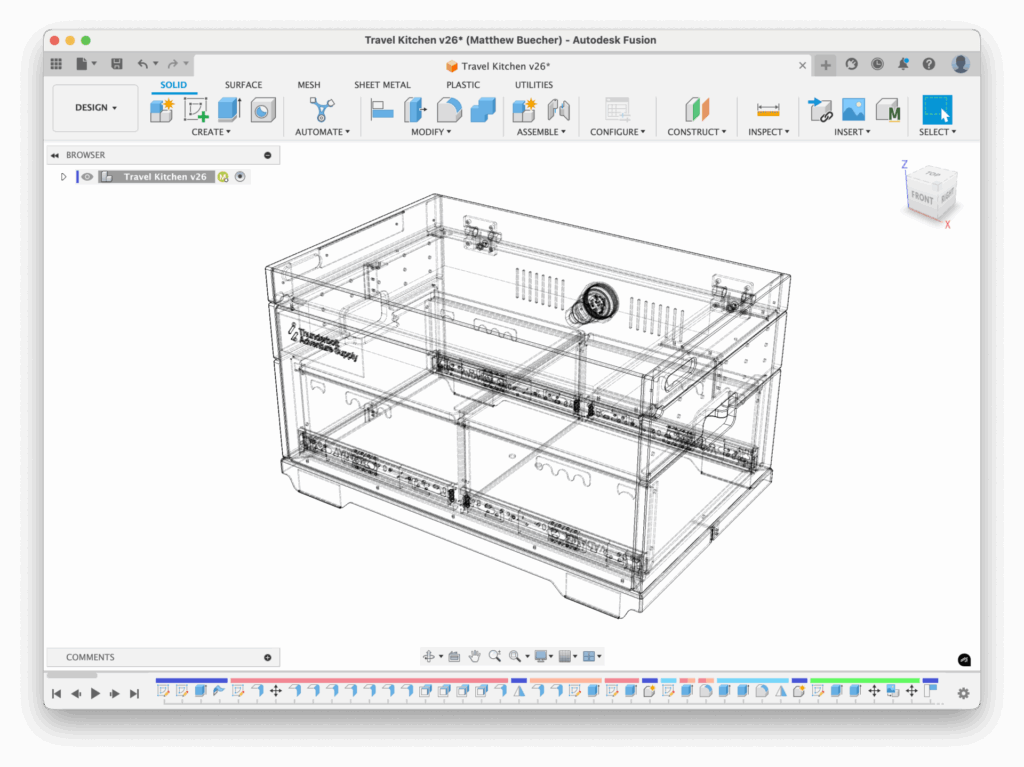Expand the Comments panel
The width and height of the screenshot is (1024, 767).
click(267, 657)
